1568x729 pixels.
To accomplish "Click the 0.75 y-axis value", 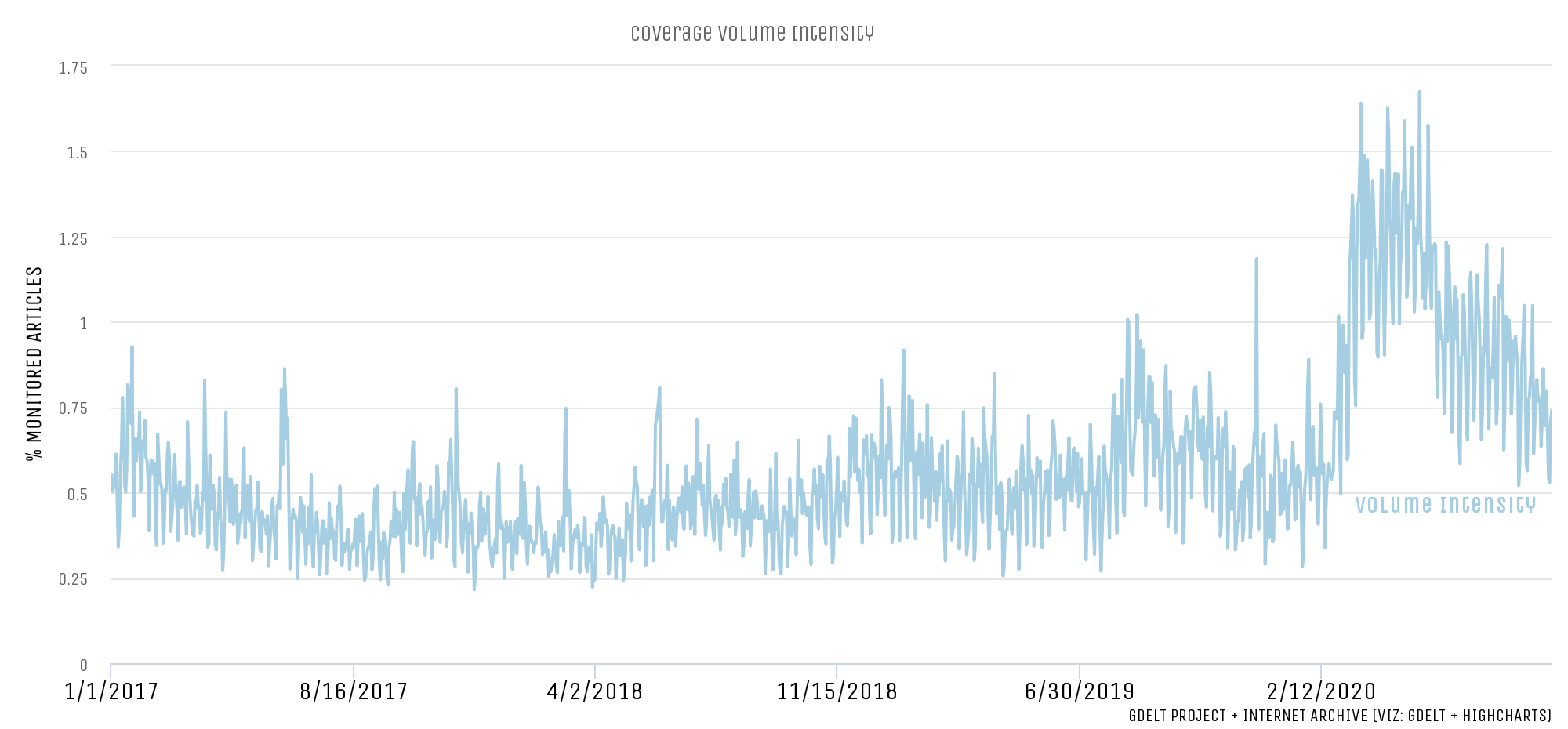I will 73,408.
